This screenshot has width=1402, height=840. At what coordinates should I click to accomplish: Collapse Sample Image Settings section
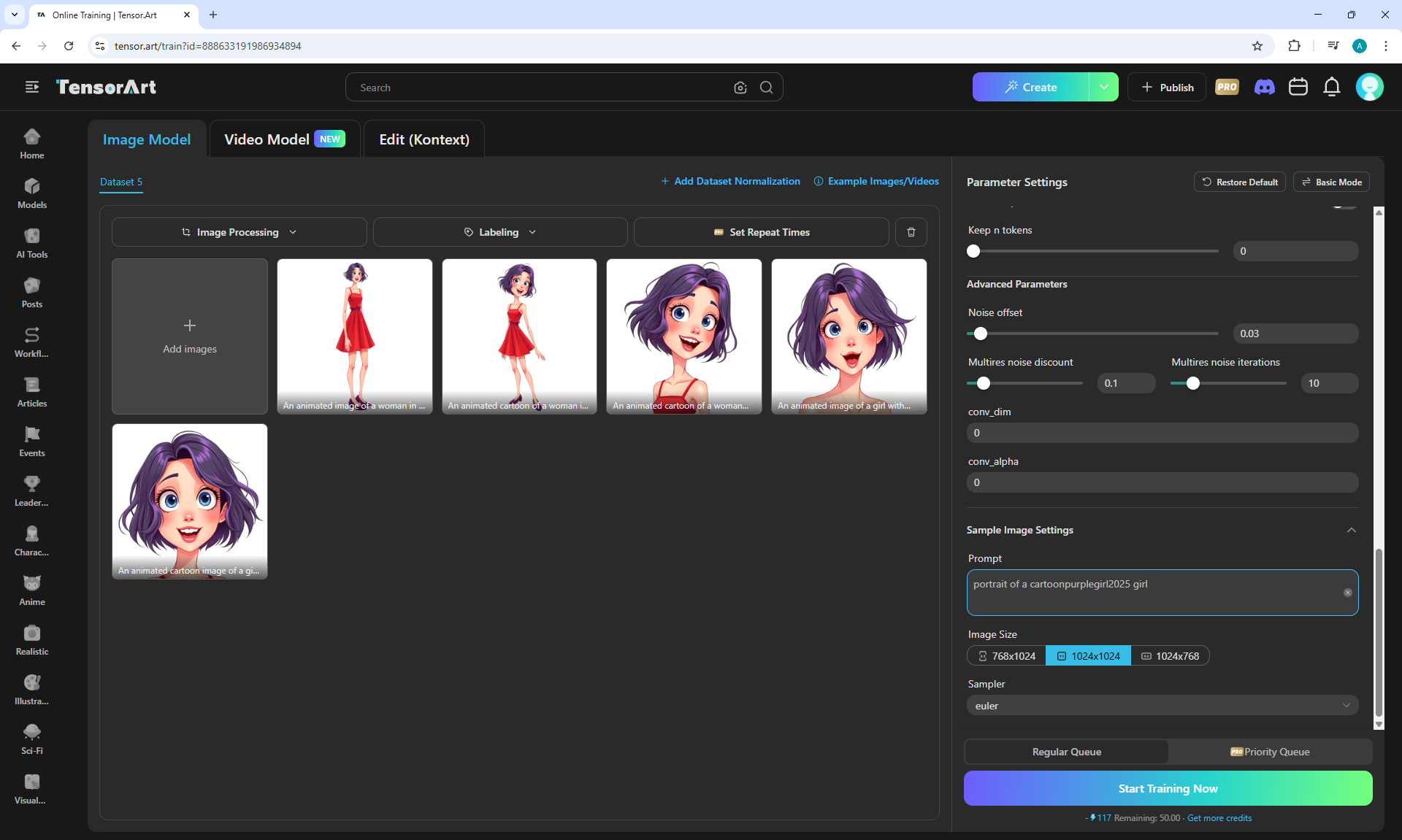pyautogui.click(x=1351, y=530)
